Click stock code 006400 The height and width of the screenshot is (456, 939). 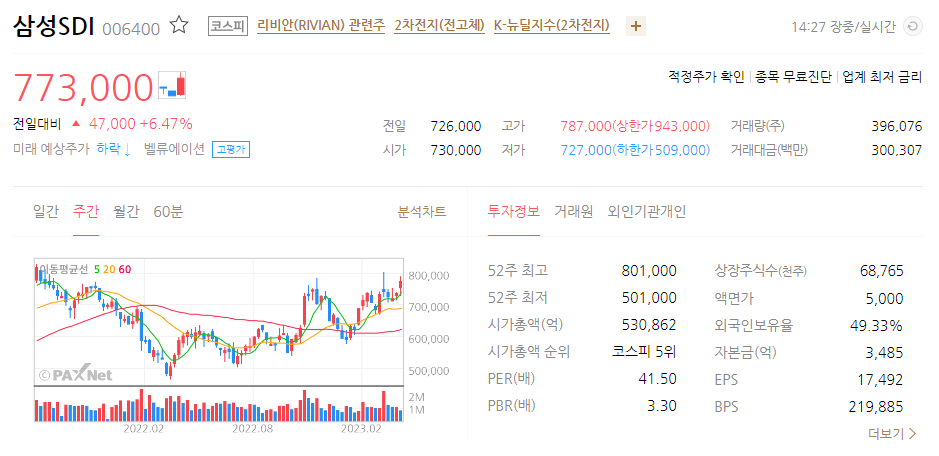(131, 29)
